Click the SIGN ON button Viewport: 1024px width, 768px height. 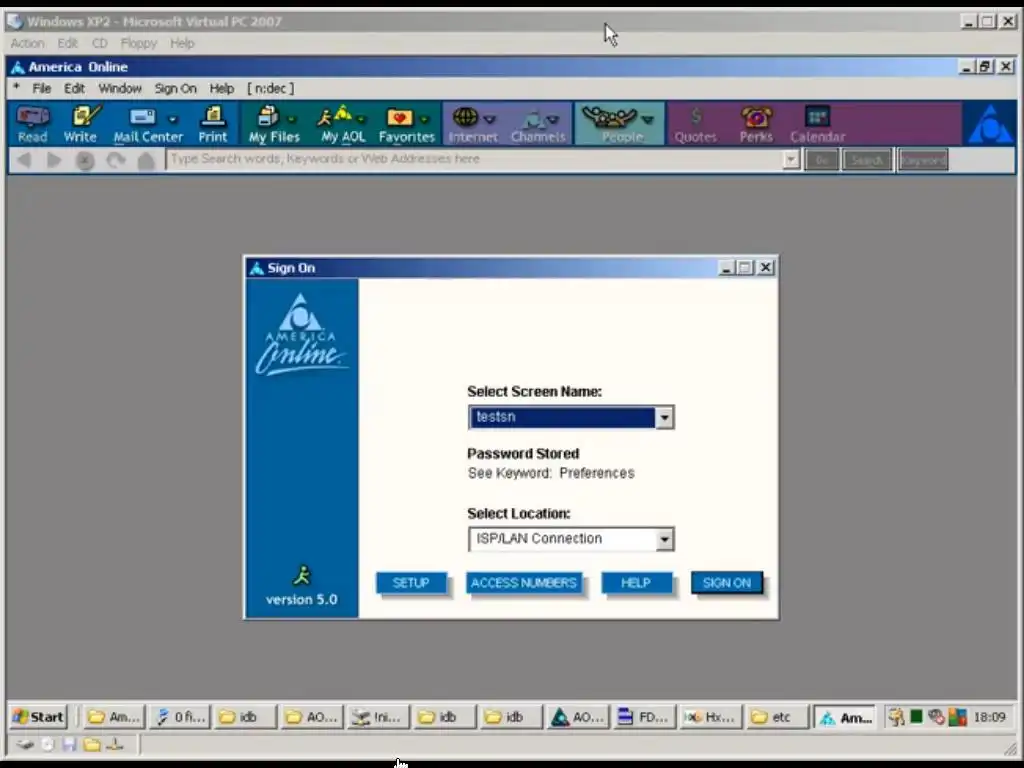click(727, 583)
